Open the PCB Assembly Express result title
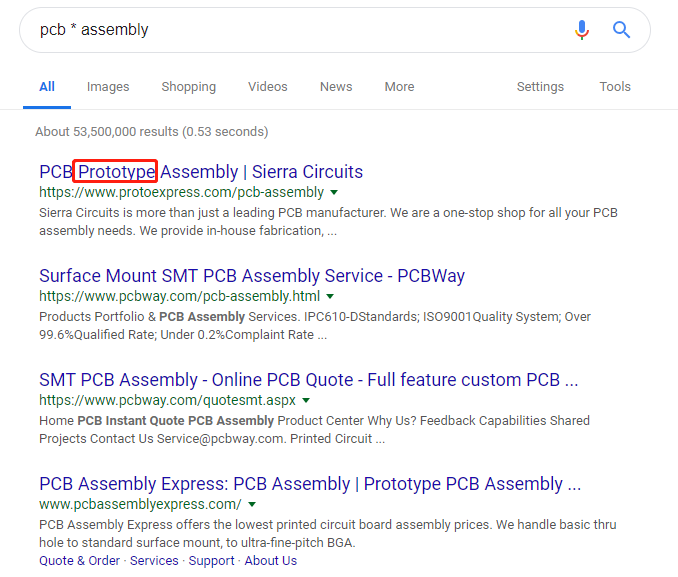Image resolution: width=678 pixels, height=577 pixels. tap(310, 483)
